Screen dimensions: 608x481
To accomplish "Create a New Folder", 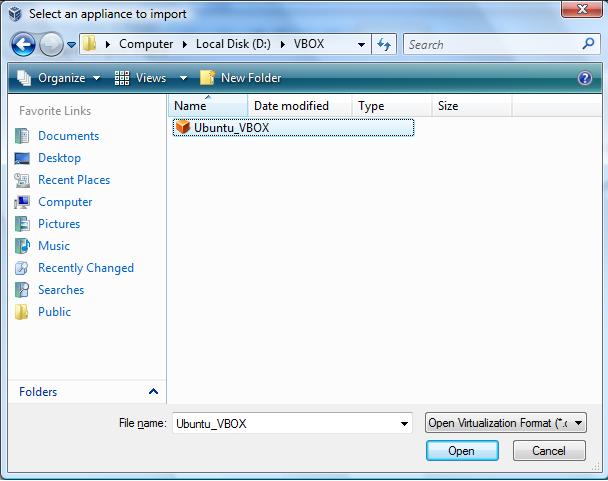I will pos(241,78).
